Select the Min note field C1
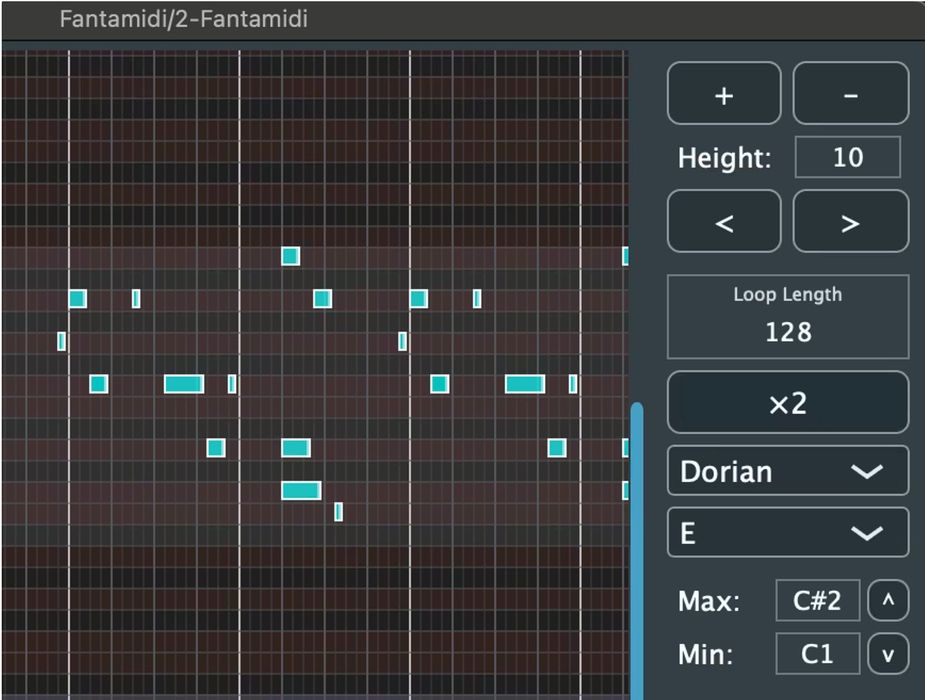Screen dimensions: 925x700 click(816, 655)
